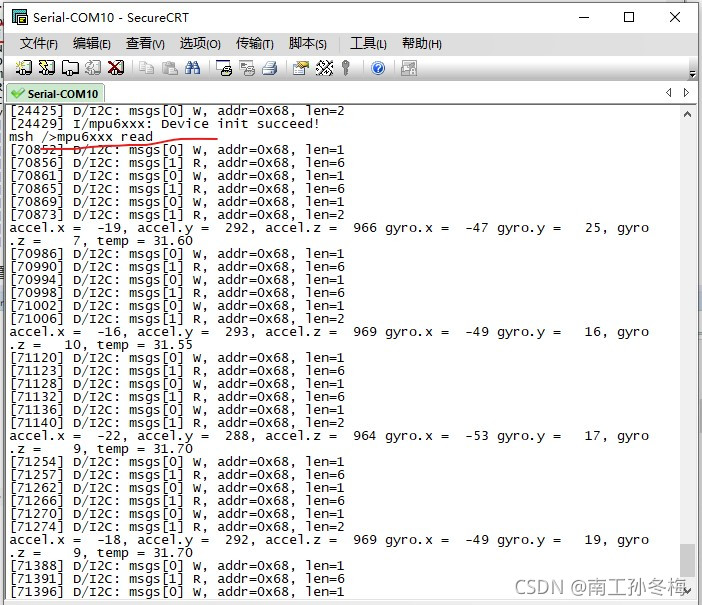Open the 帮助(H) menu

click(x=422, y=43)
